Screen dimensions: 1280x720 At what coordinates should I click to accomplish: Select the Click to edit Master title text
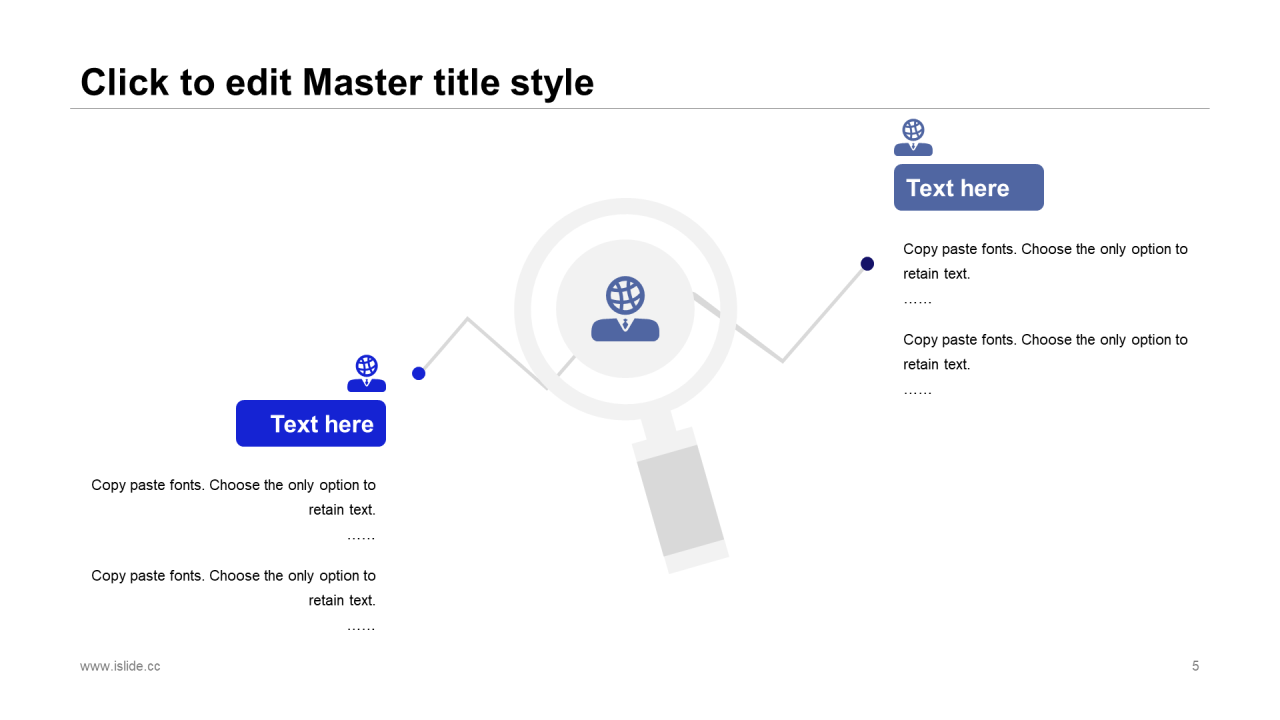[x=337, y=82]
